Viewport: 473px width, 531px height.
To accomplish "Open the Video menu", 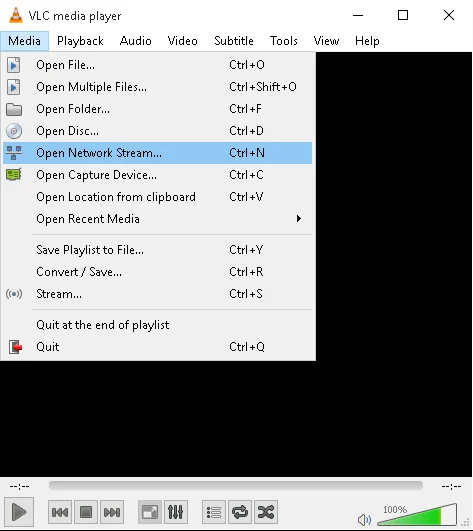I will 182,41.
